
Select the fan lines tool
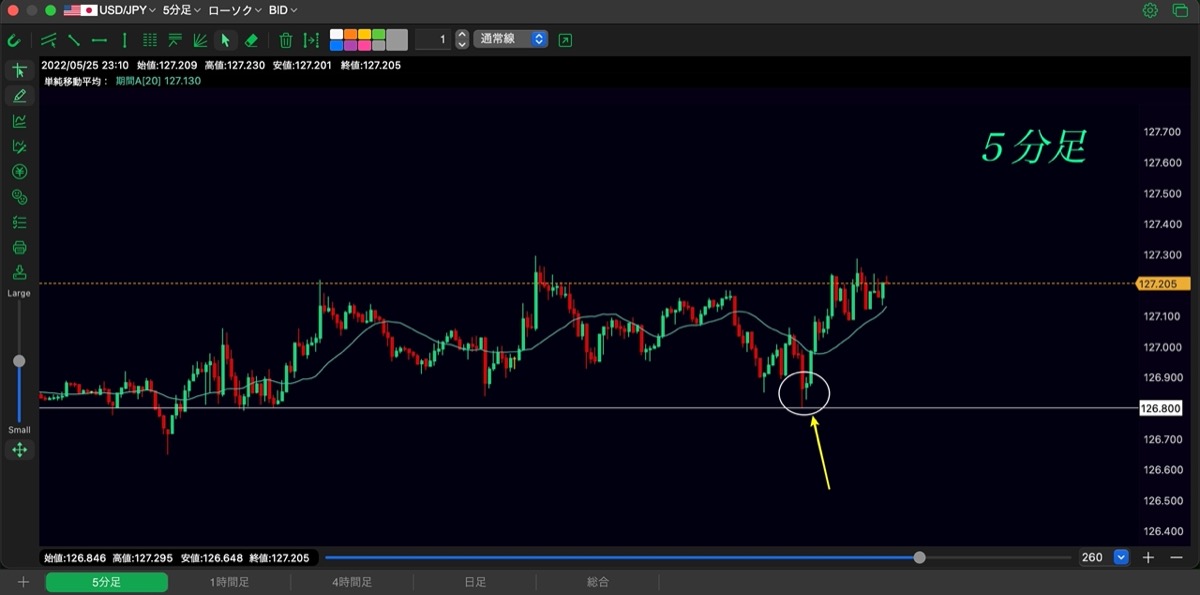pyautogui.click(x=200, y=40)
